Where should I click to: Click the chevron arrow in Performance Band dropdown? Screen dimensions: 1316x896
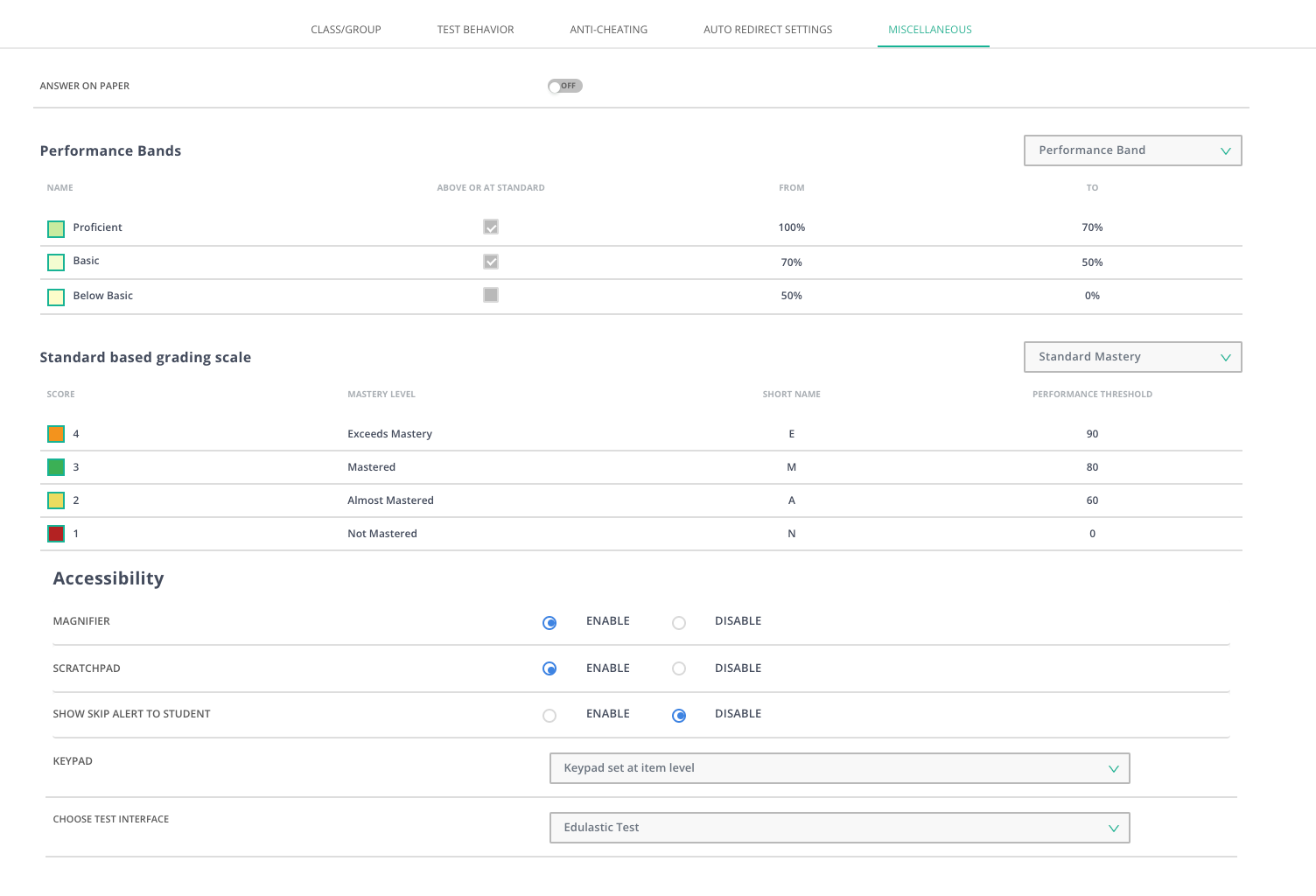1226,151
